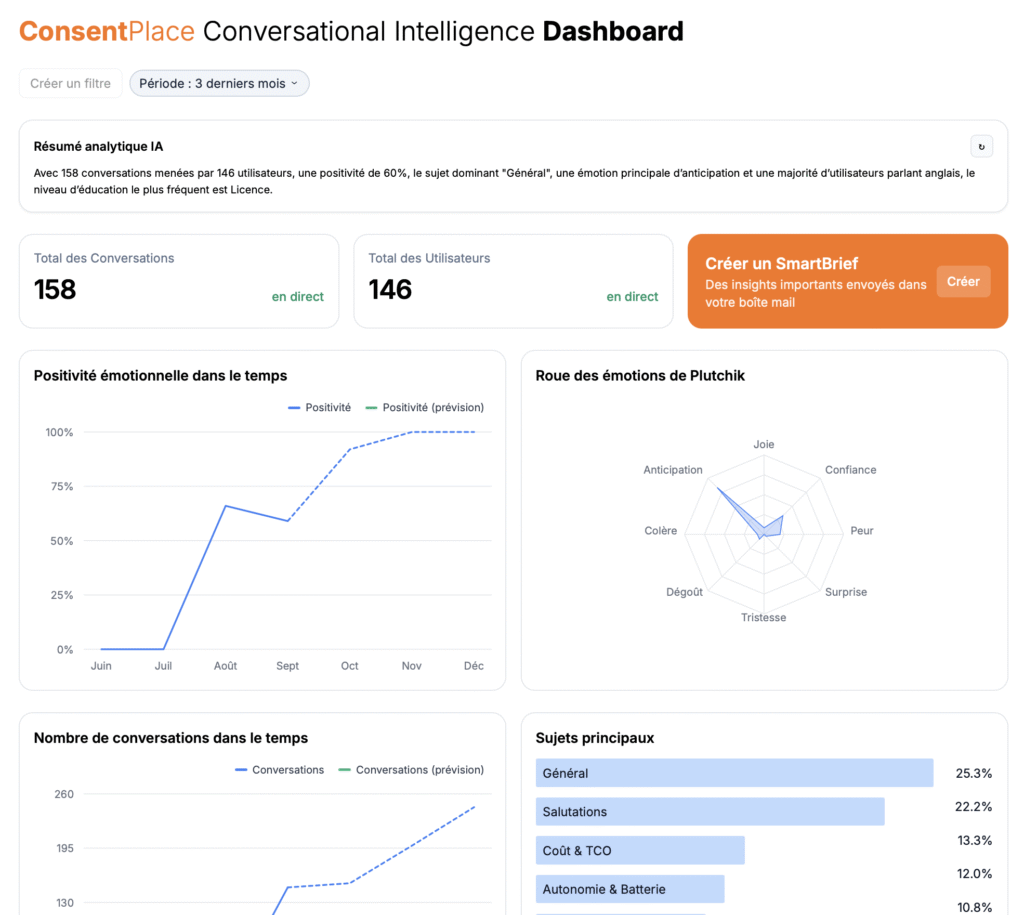
Task: Click the Résumé analytique IA heading
Action: pos(99,146)
